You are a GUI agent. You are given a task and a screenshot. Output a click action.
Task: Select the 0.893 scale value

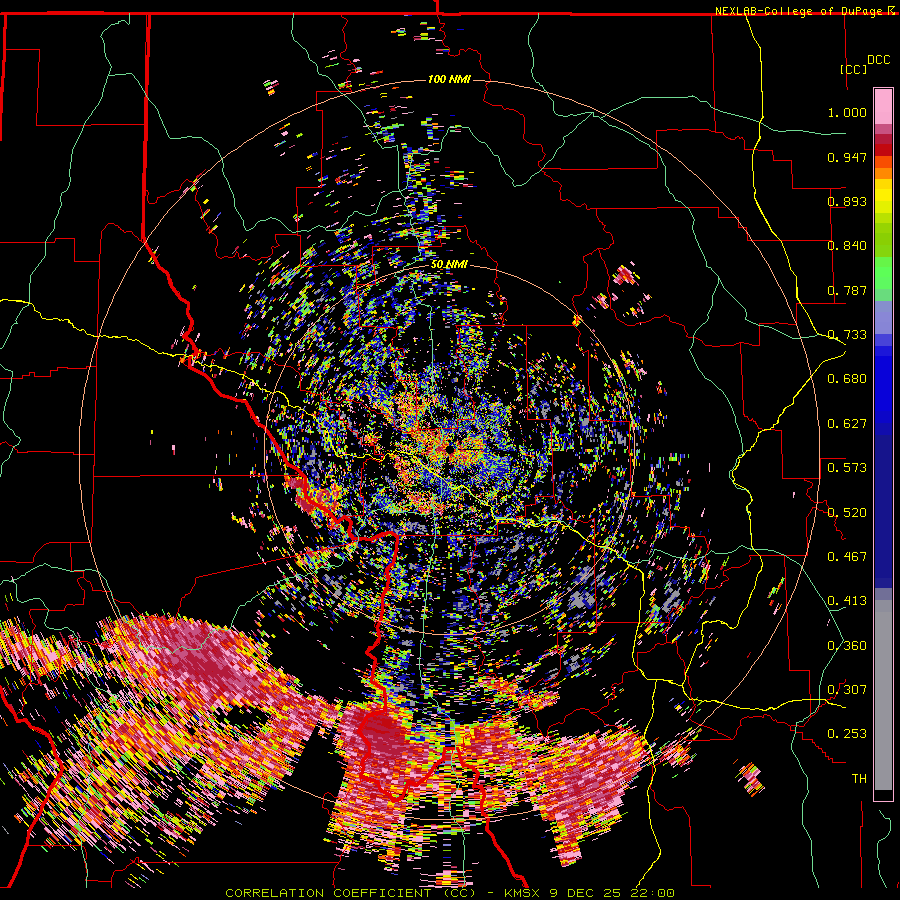pyautogui.click(x=847, y=201)
